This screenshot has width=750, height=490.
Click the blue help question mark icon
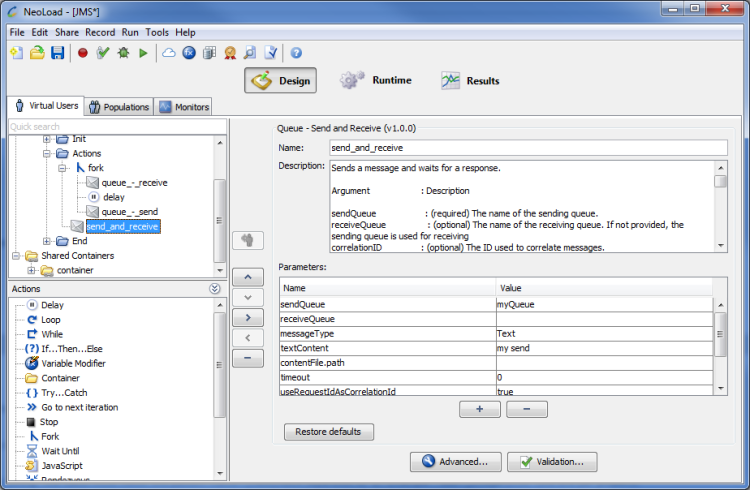point(296,52)
